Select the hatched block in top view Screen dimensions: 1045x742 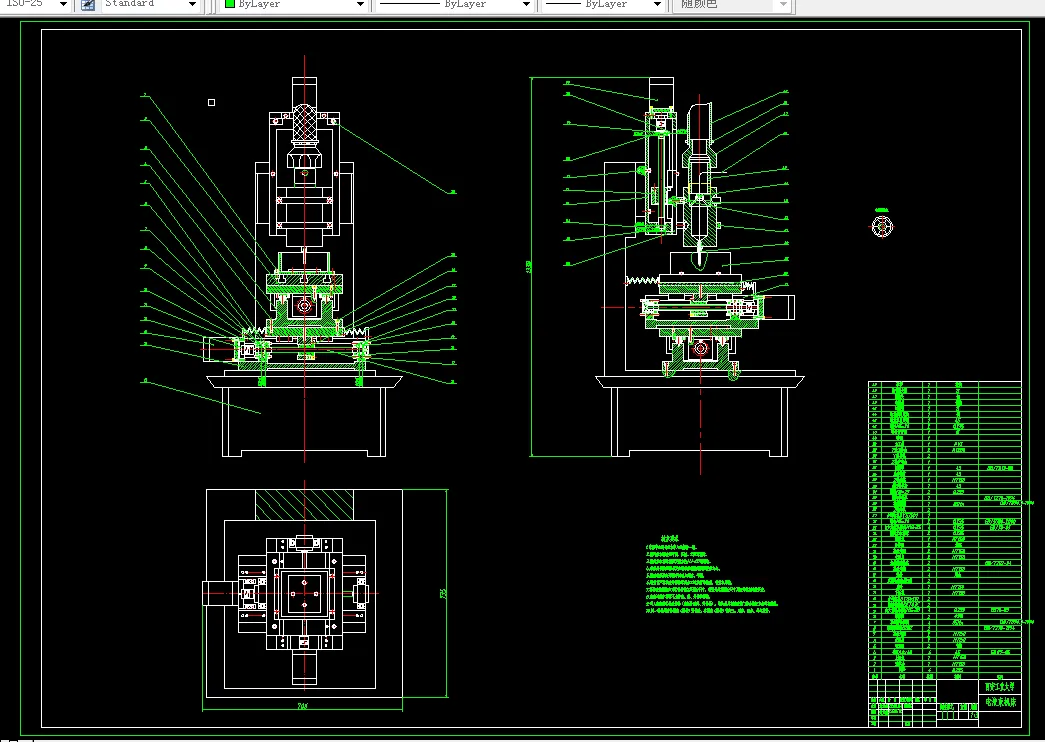(x=305, y=505)
